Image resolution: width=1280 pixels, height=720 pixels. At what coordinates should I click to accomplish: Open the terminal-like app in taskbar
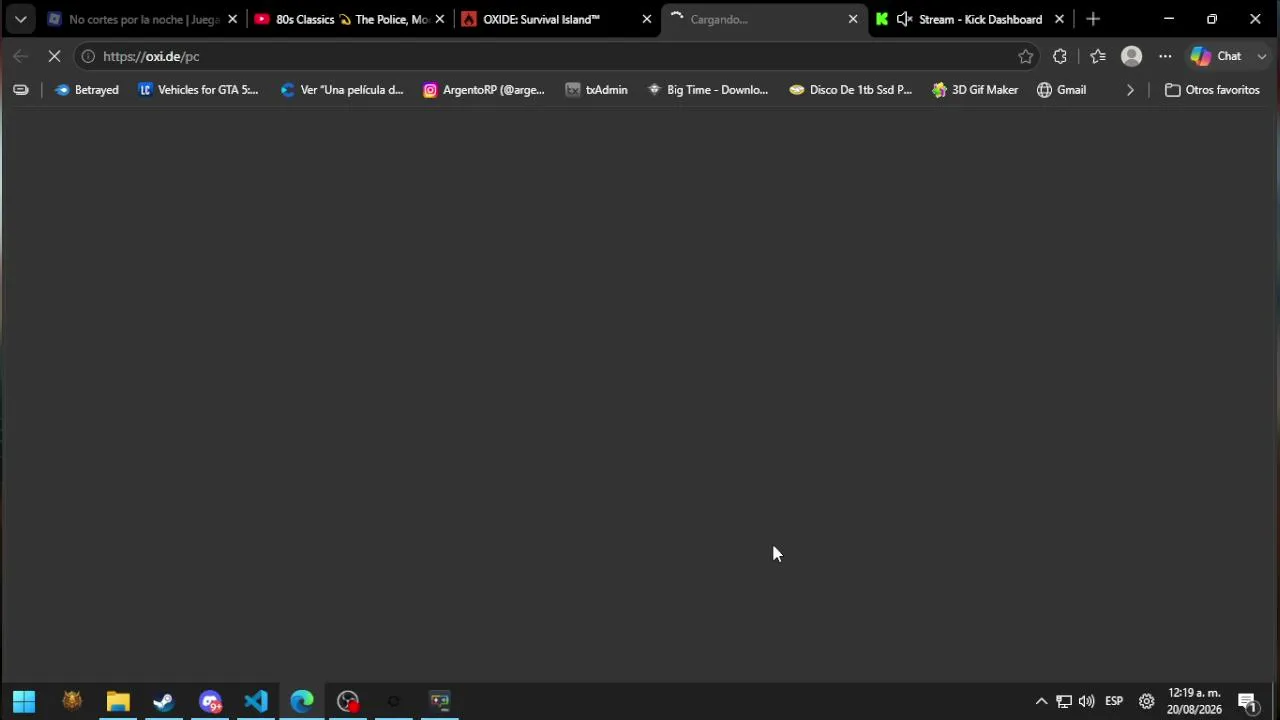point(440,701)
